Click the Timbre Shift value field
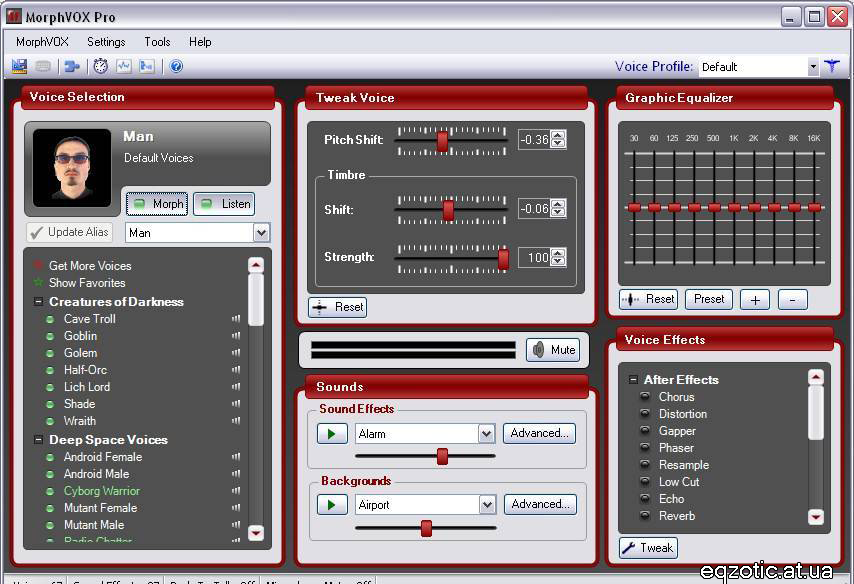854x584 pixels. (534, 209)
